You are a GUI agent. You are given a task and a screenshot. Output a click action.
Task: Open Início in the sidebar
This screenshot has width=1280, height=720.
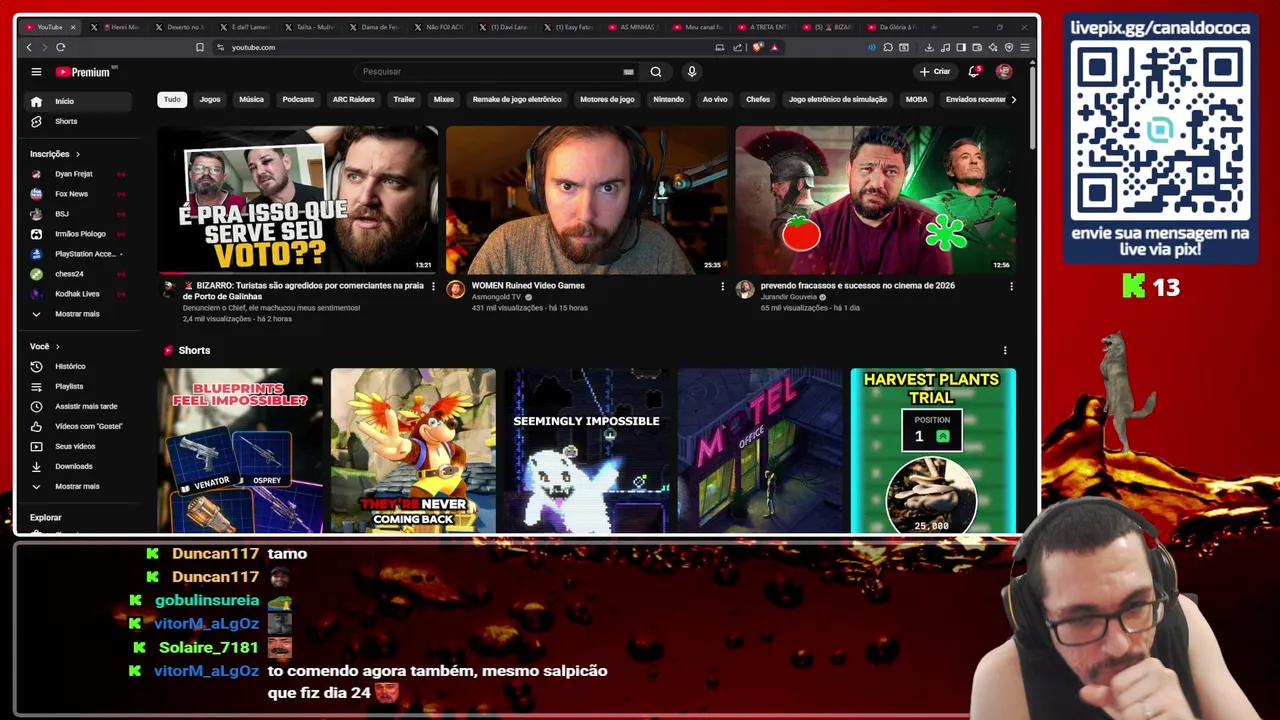(79, 101)
